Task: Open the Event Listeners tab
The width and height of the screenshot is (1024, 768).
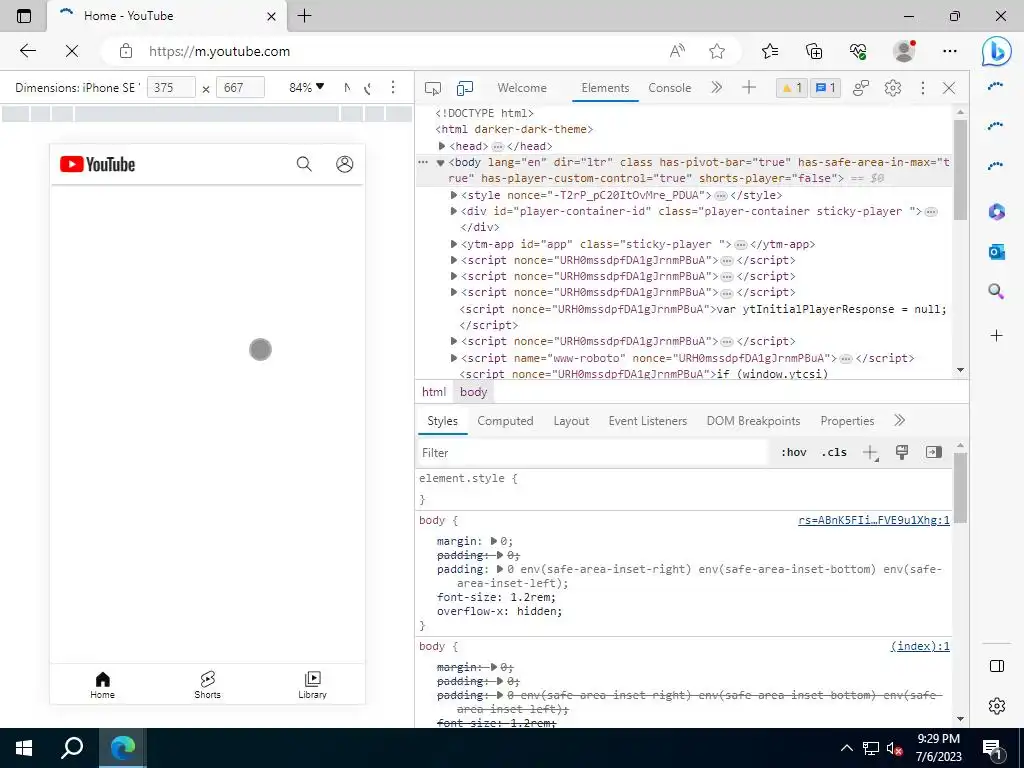Action: point(648,421)
